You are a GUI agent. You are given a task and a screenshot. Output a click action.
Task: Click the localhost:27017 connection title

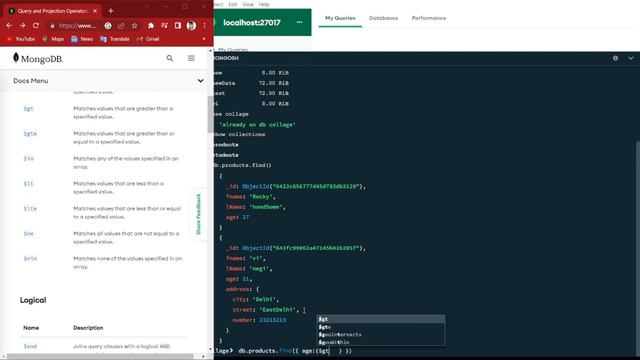click(x=252, y=22)
